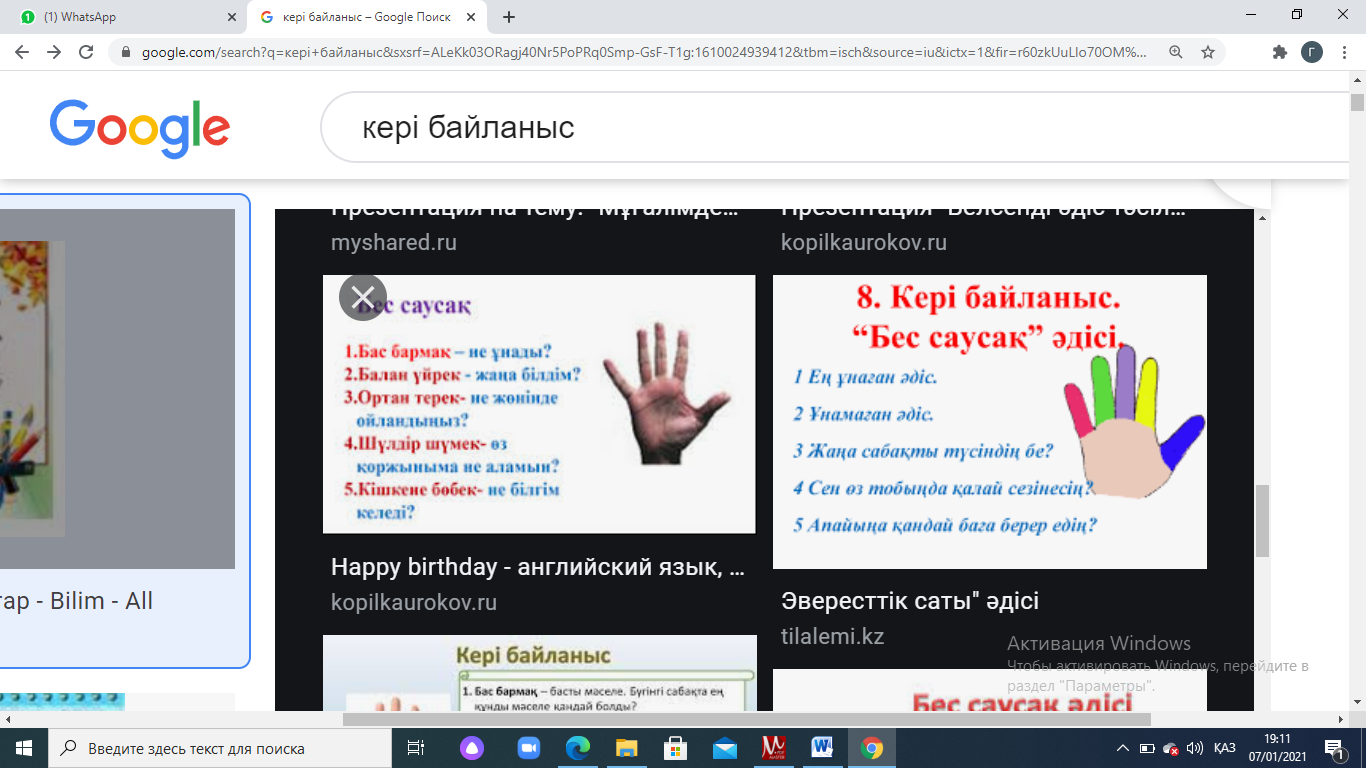This screenshot has height=768, width=1366.
Task: Open Microsoft Word from the taskbar
Action: (823, 748)
